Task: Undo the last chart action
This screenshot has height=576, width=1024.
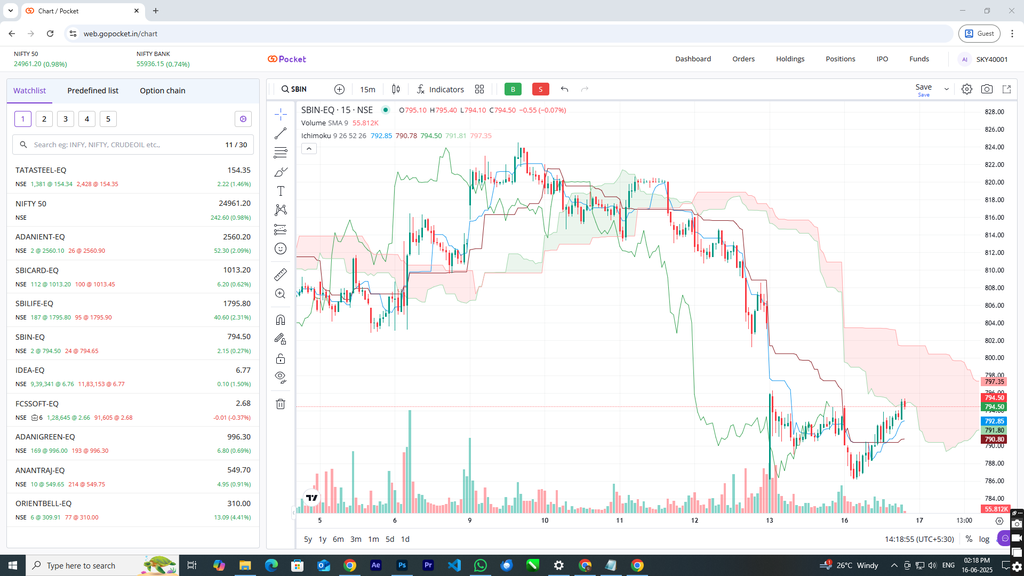Action: point(564,89)
